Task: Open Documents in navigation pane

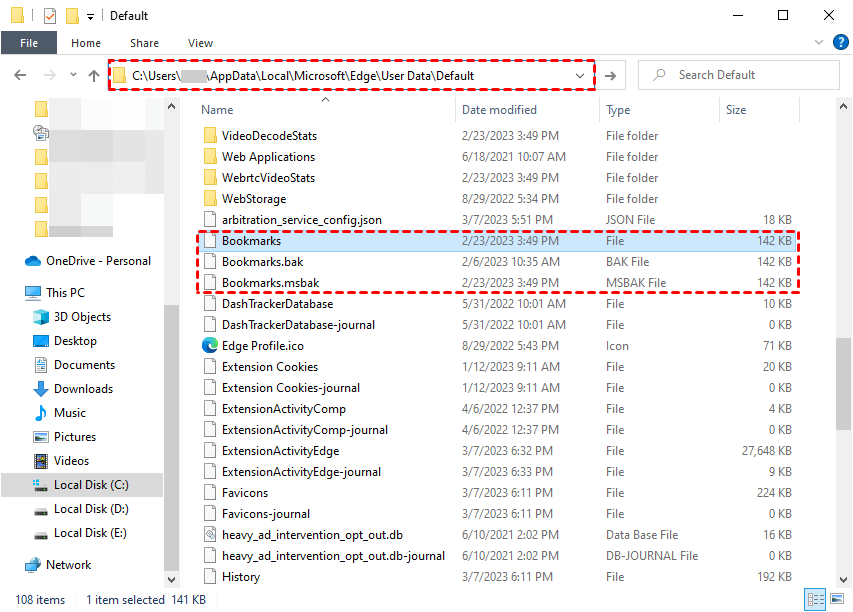Action: point(75,365)
